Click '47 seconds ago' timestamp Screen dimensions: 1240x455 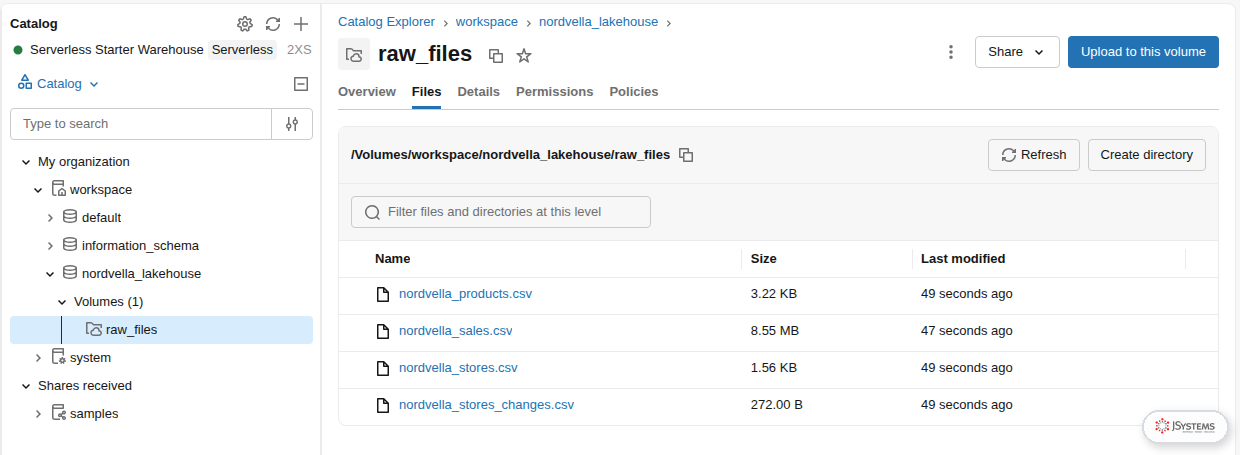click(x=967, y=331)
